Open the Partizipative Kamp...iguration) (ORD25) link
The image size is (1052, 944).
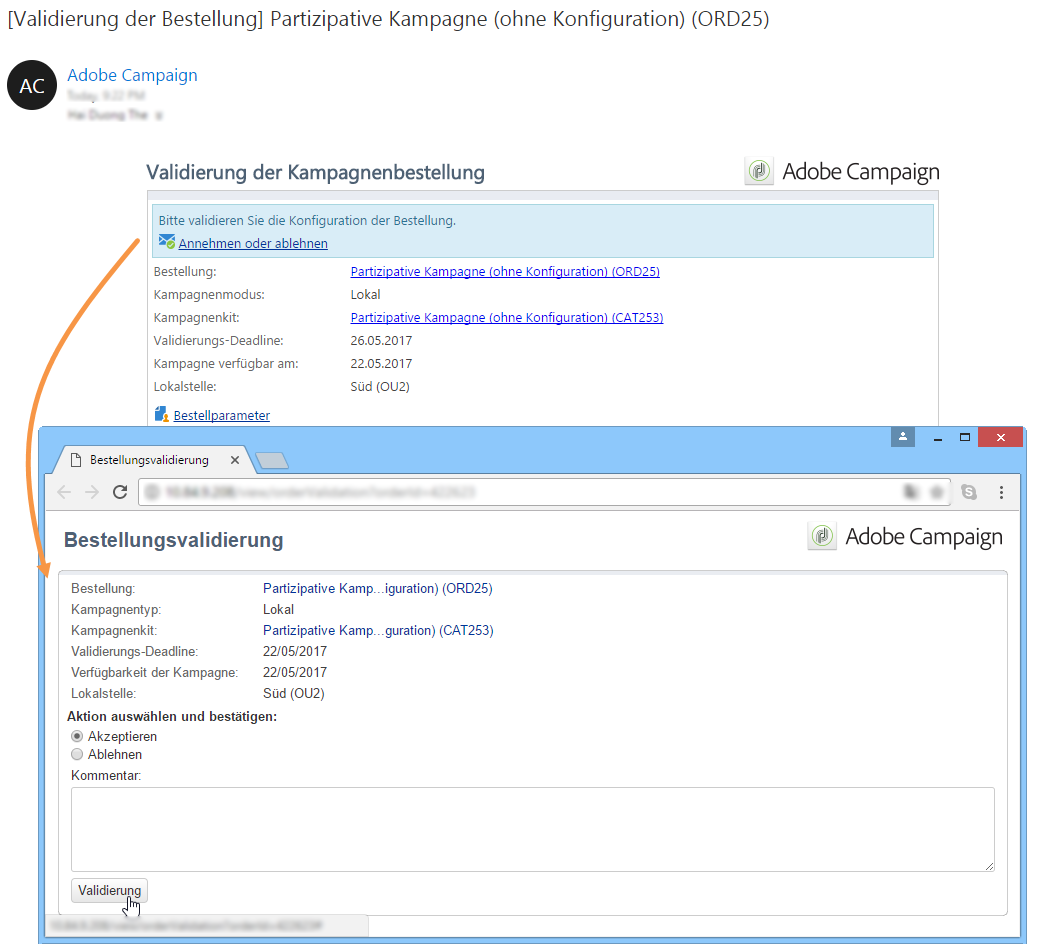(x=378, y=588)
